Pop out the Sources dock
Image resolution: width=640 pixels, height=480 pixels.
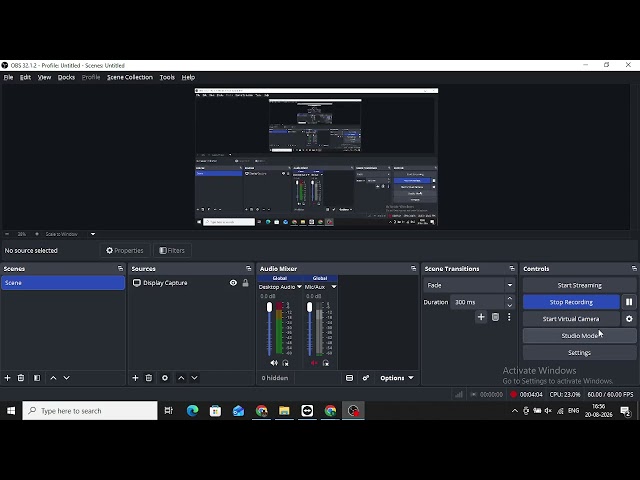click(249, 269)
